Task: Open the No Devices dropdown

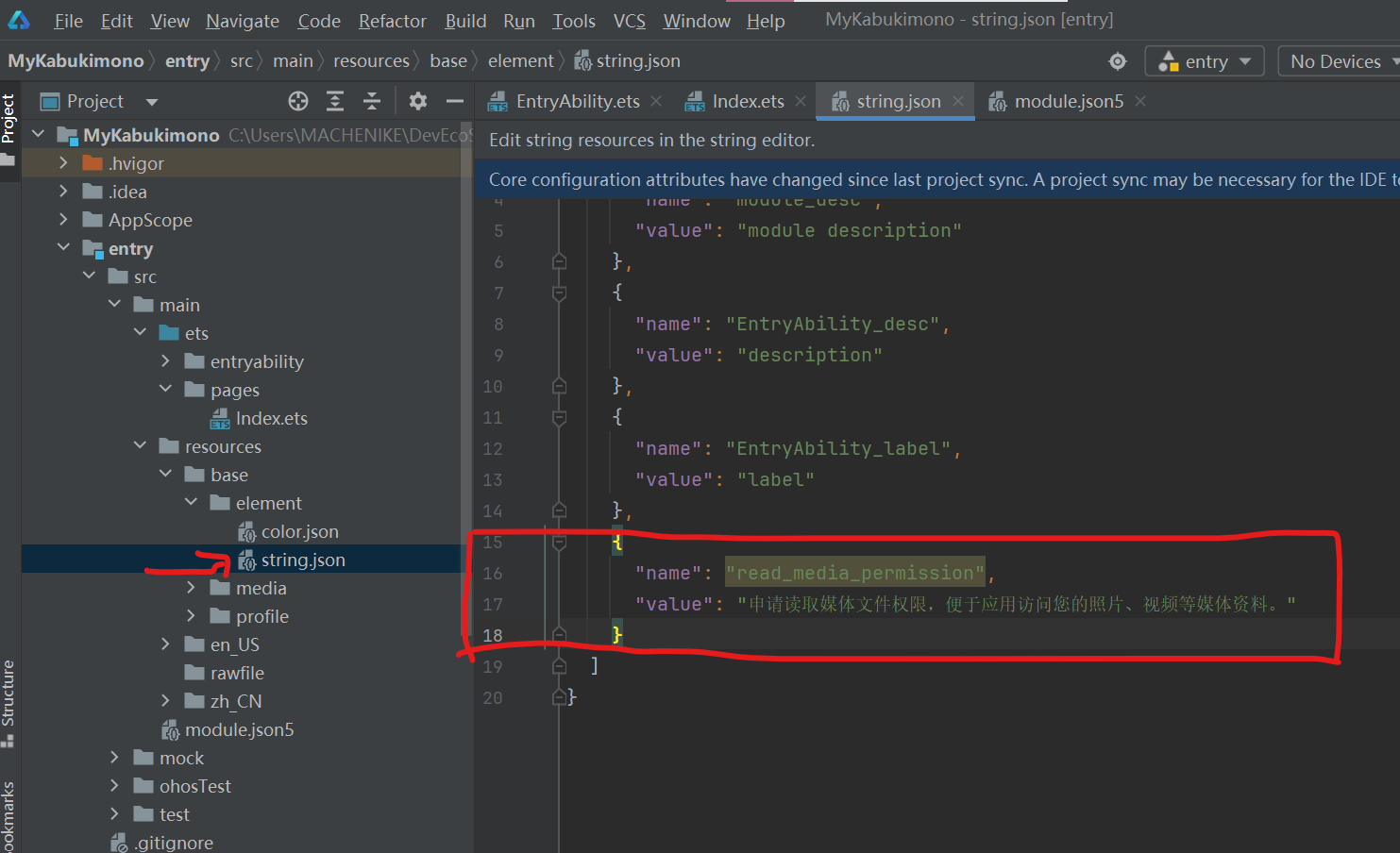Action: pos(1339,61)
